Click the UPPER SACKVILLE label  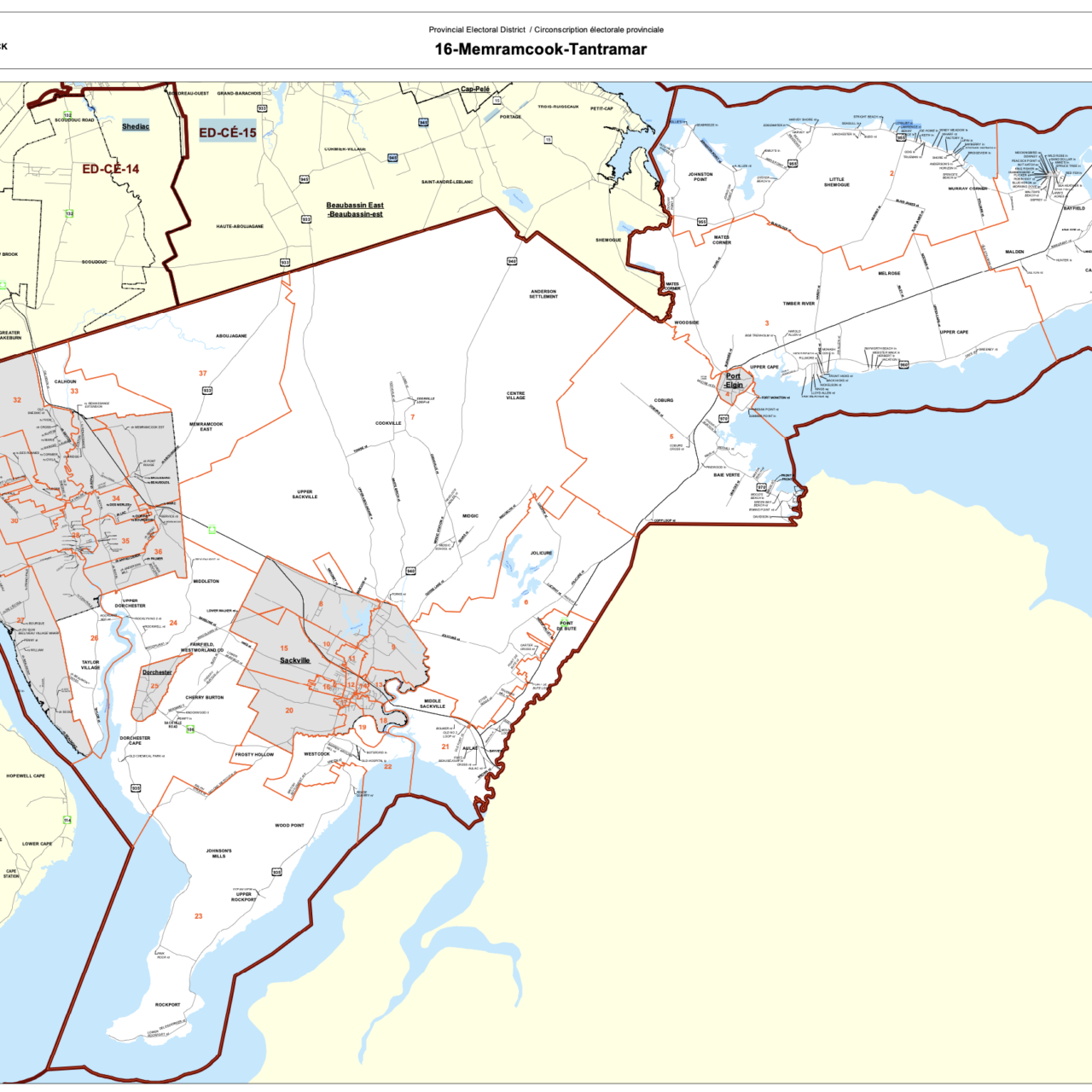tap(305, 494)
